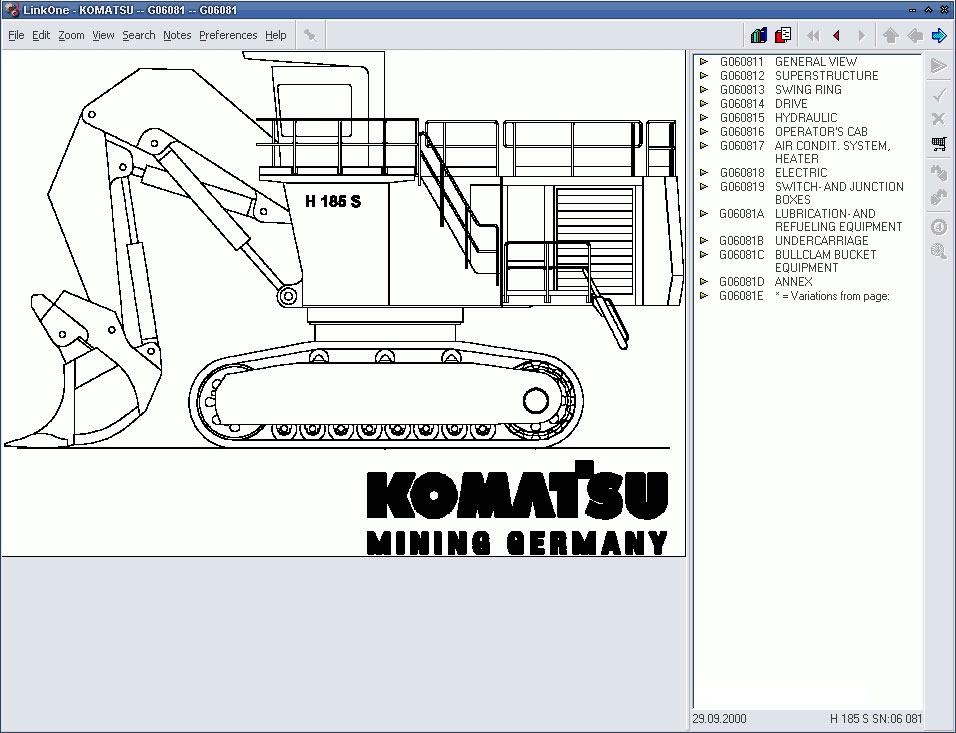Click the gray pin icon beside Help
The image size is (956, 733).
click(310, 35)
